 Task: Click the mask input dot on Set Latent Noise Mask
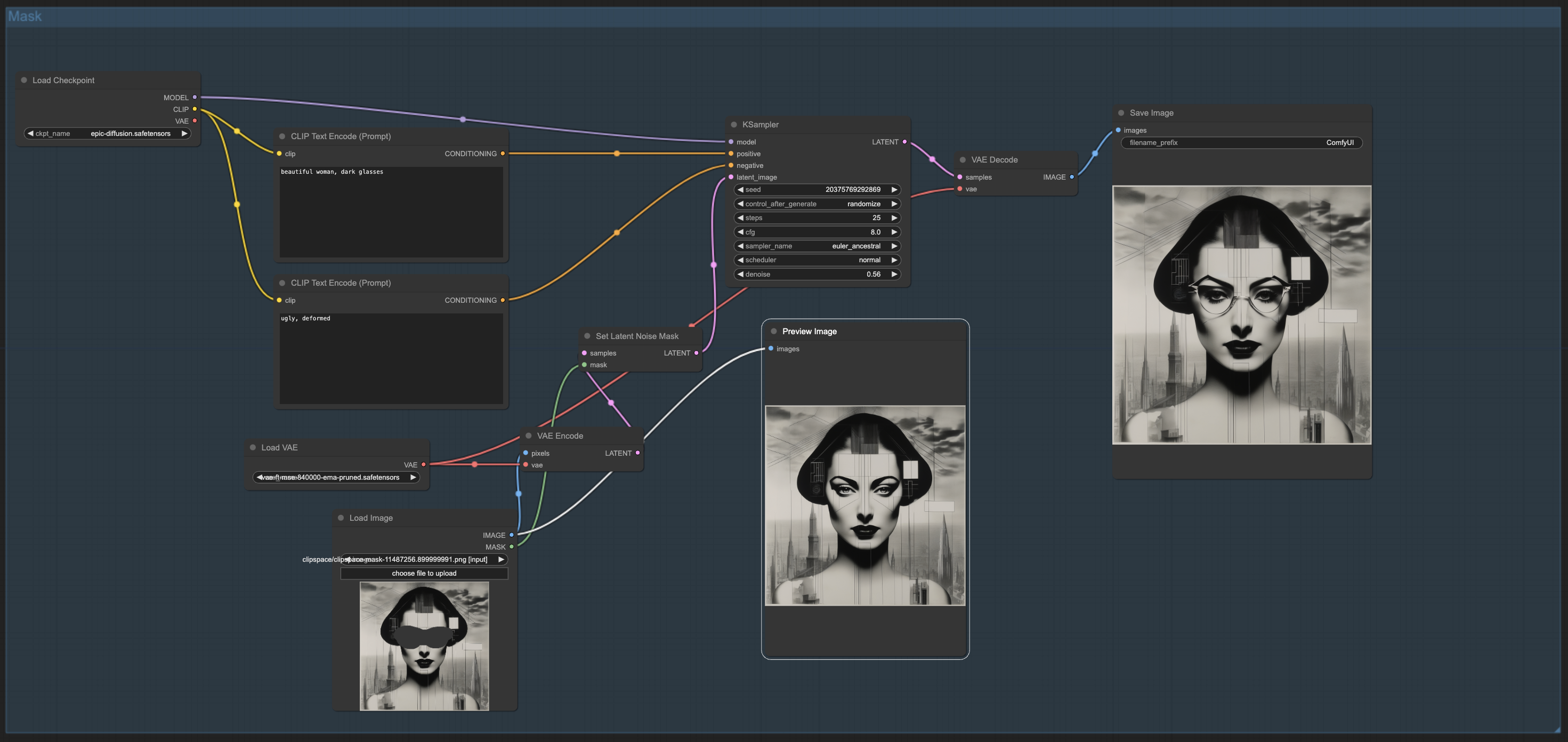[x=585, y=365]
